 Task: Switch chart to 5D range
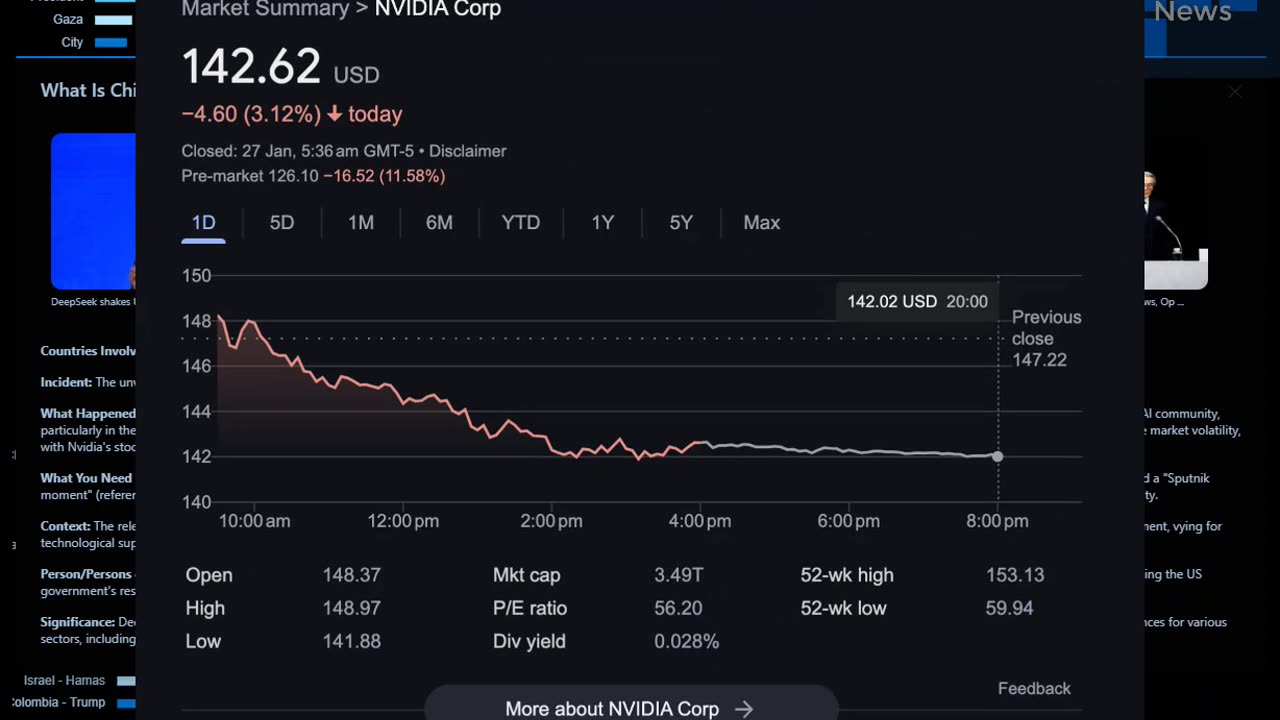click(x=282, y=223)
